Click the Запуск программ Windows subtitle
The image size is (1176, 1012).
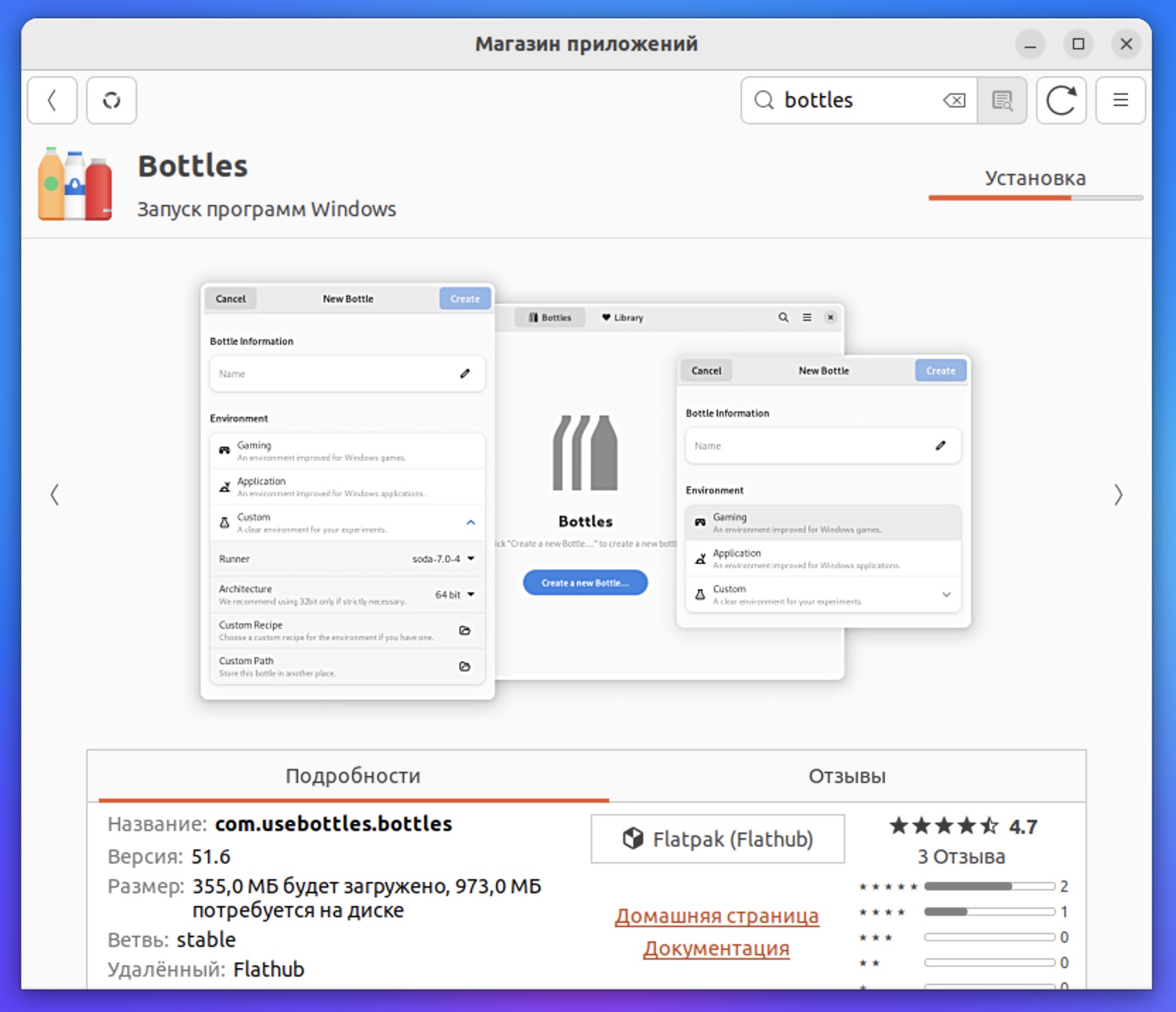click(x=266, y=209)
